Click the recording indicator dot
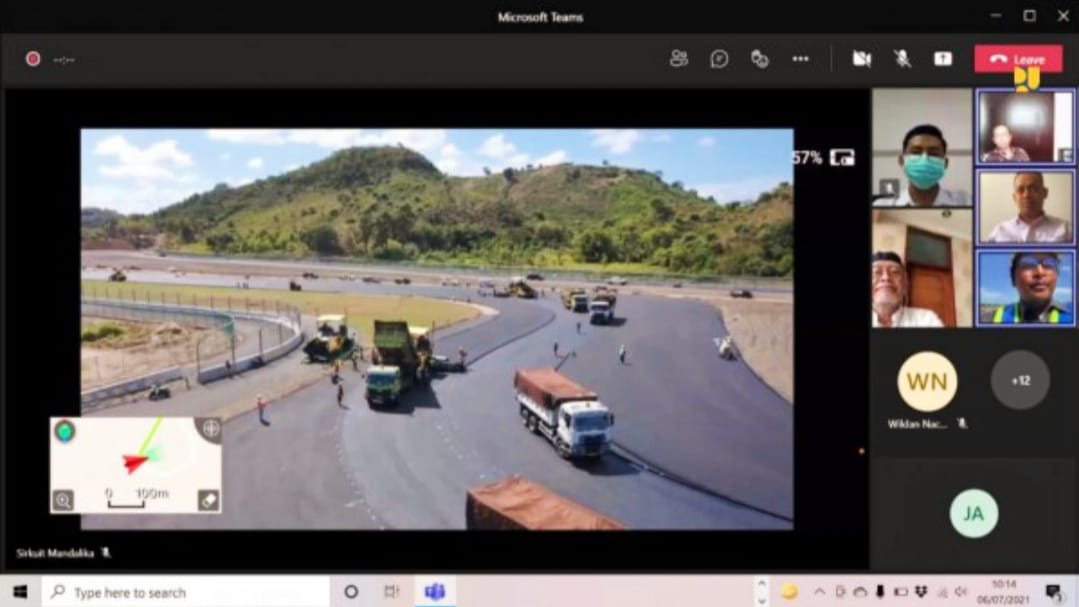This screenshot has width=1079, height=607. point(33,59)
